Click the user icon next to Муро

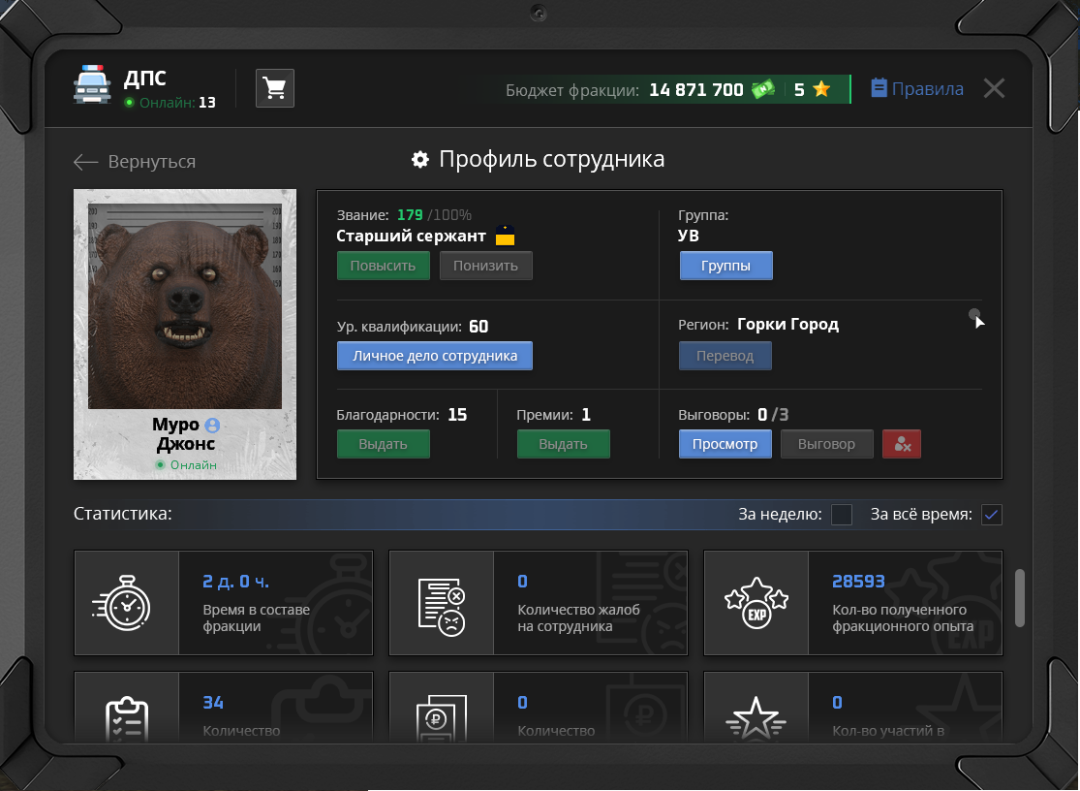click(x=213, y=425)
